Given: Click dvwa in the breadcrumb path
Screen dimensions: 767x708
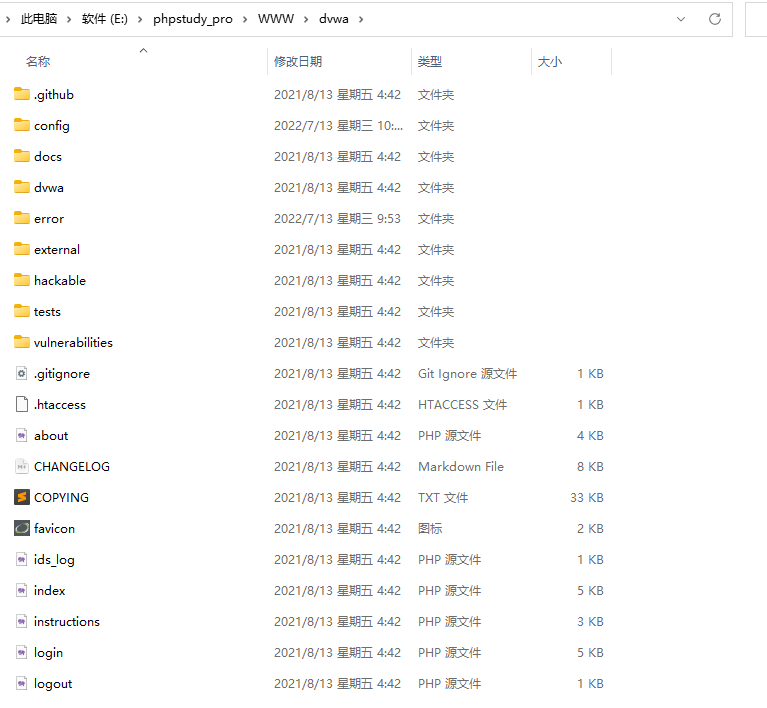Looking at the screenshot, I should 334,19.
